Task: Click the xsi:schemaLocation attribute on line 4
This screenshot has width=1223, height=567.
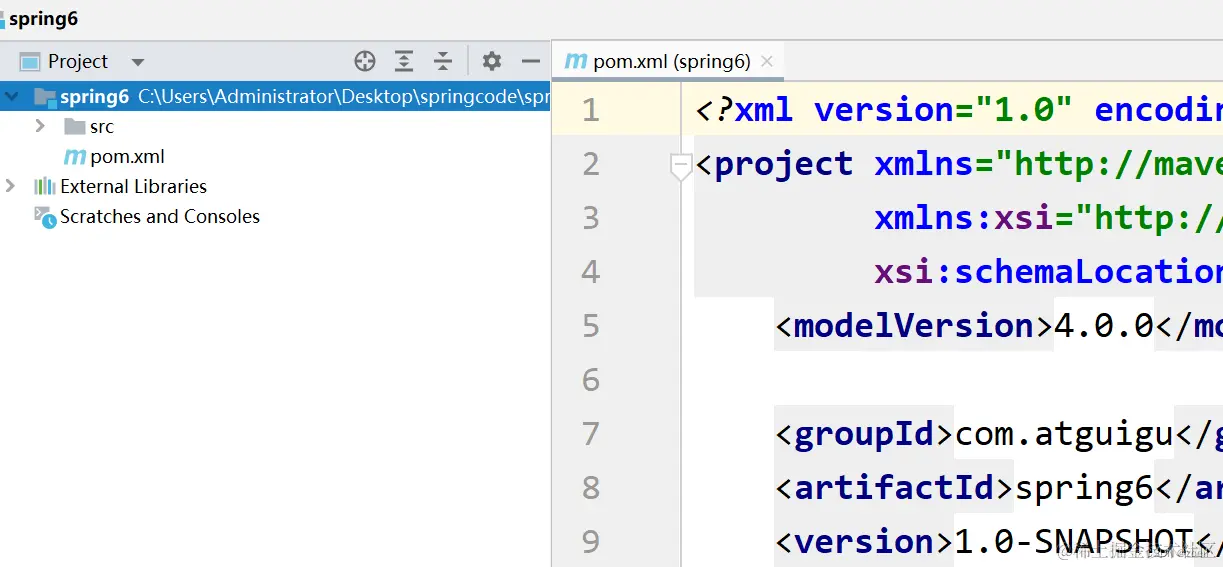Action: [x=1049, y=271]
